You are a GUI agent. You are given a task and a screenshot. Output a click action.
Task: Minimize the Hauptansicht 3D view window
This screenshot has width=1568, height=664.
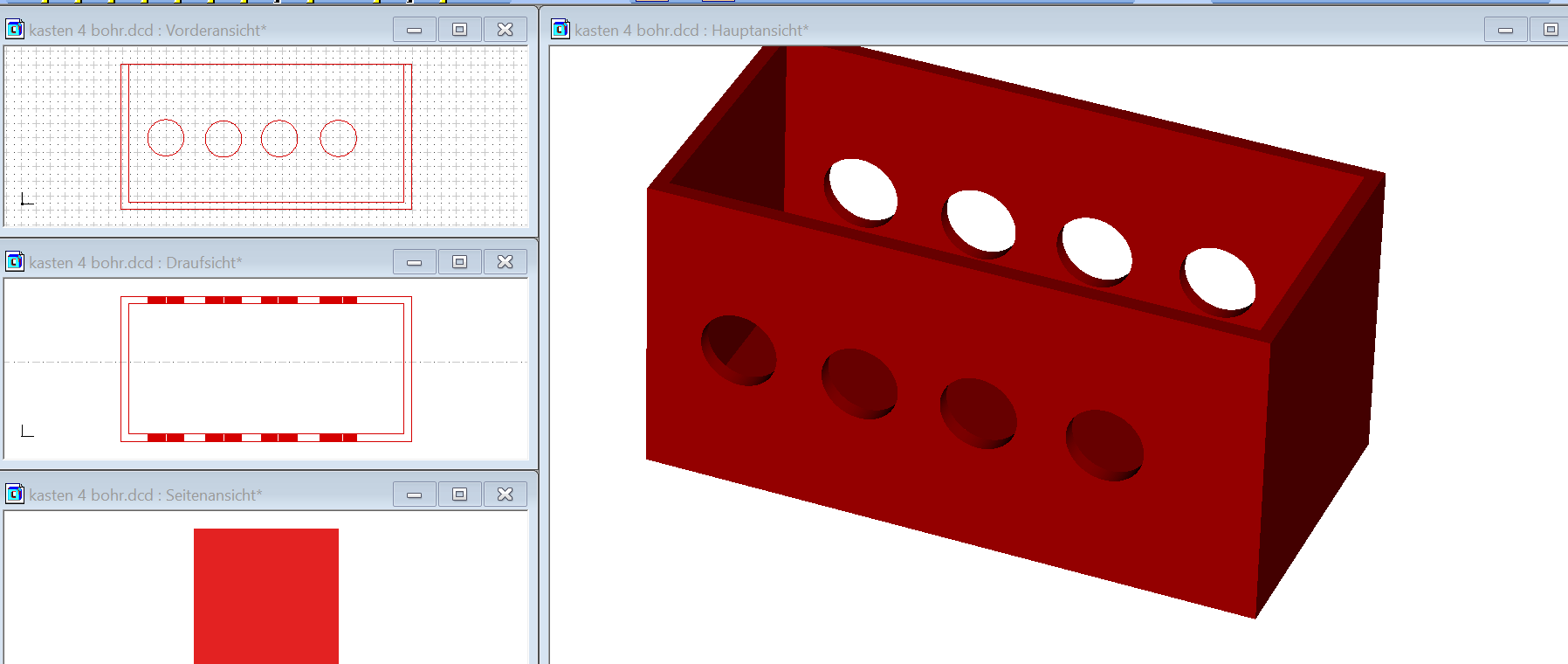pyautogui.click(x=1506, y=30)
